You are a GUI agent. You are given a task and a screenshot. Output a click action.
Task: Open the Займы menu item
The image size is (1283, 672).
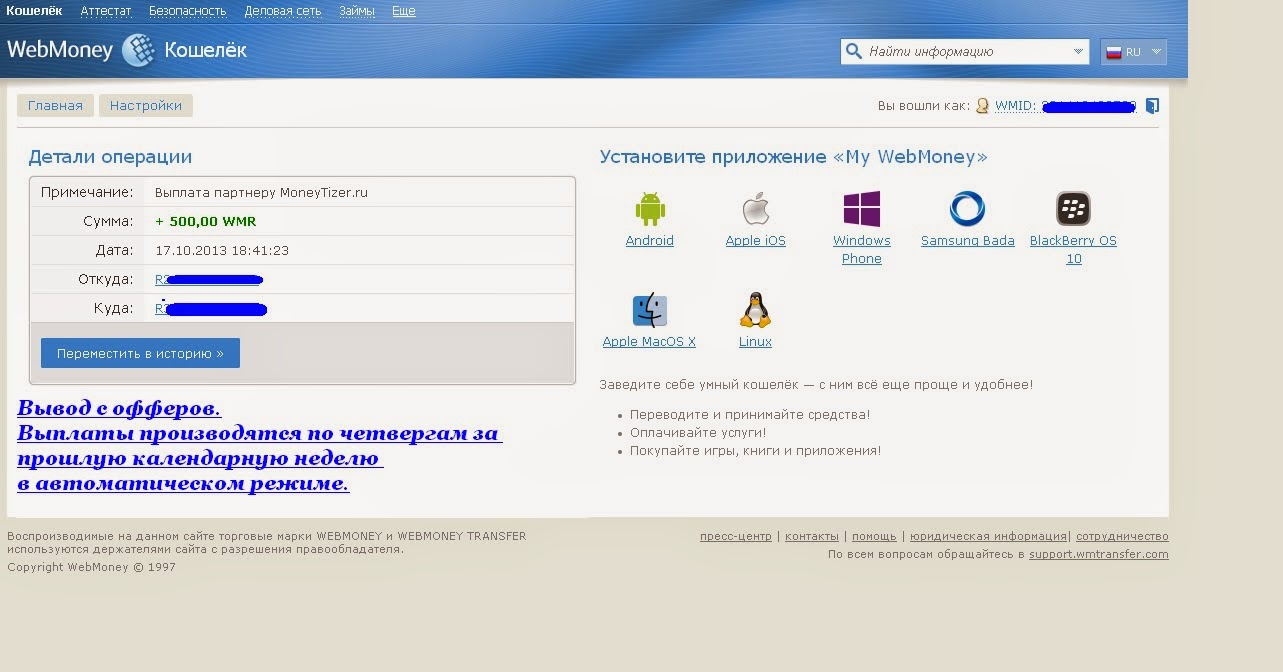[357, 11]
